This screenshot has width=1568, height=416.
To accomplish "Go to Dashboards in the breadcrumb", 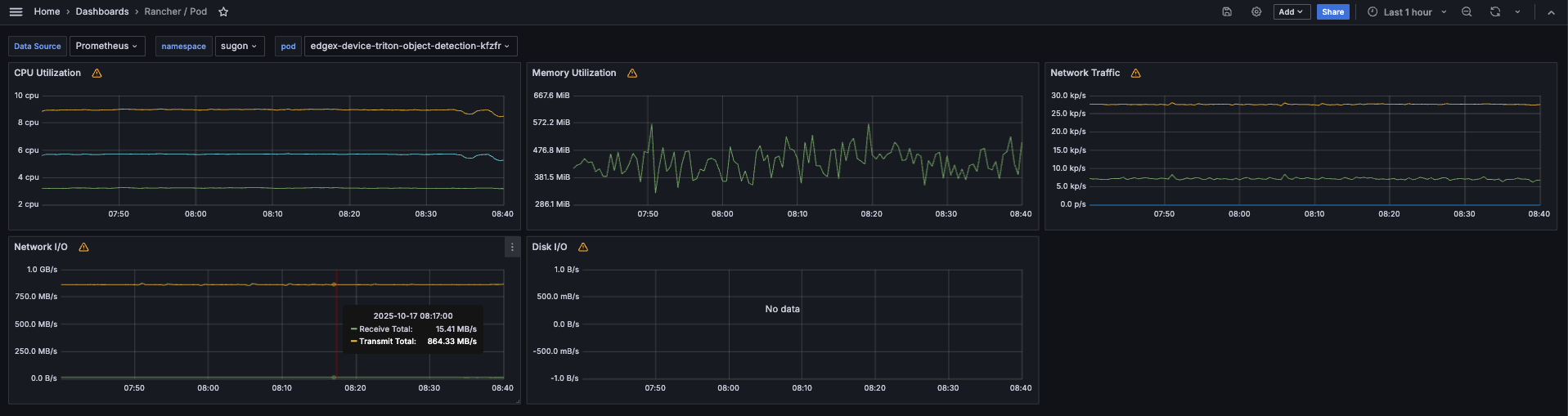I will [x=102, y=11].
